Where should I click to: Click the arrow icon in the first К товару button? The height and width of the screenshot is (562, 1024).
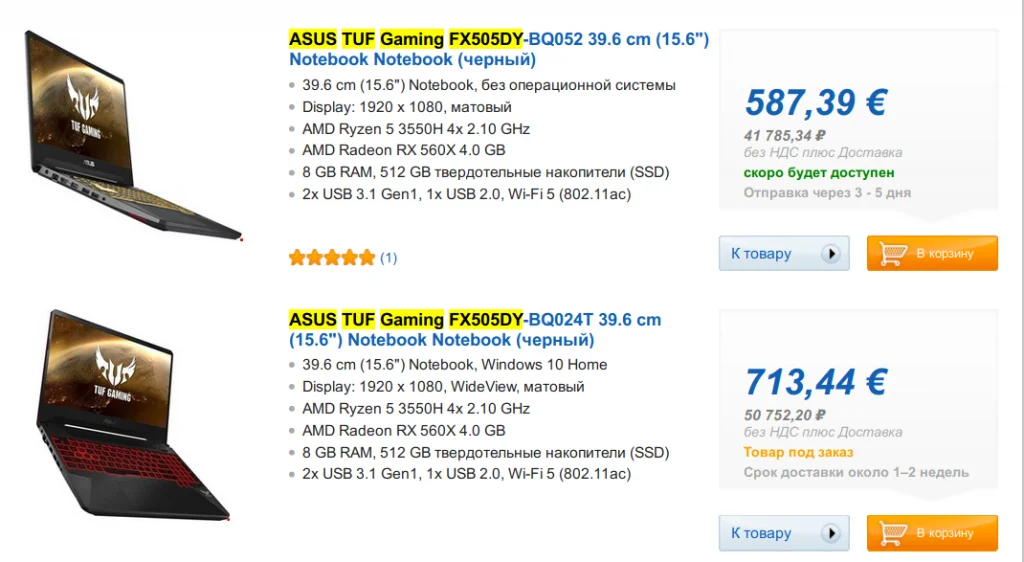831,254
